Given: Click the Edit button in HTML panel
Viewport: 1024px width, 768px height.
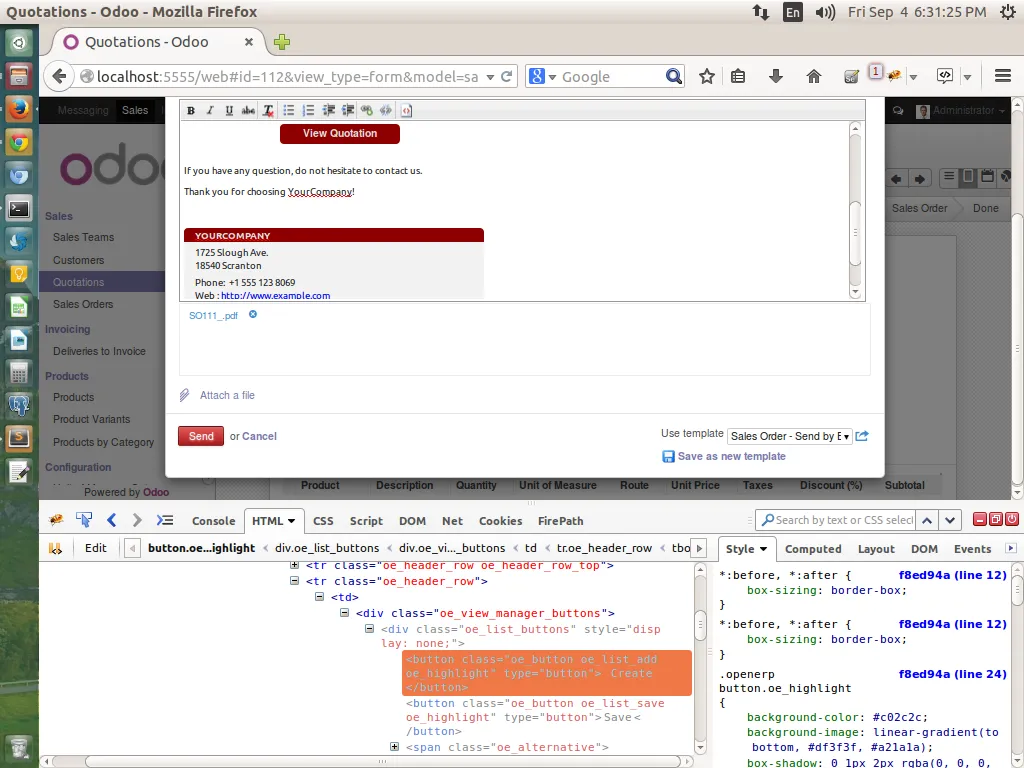Looking at the screenshot, I should tap(95, 548).
